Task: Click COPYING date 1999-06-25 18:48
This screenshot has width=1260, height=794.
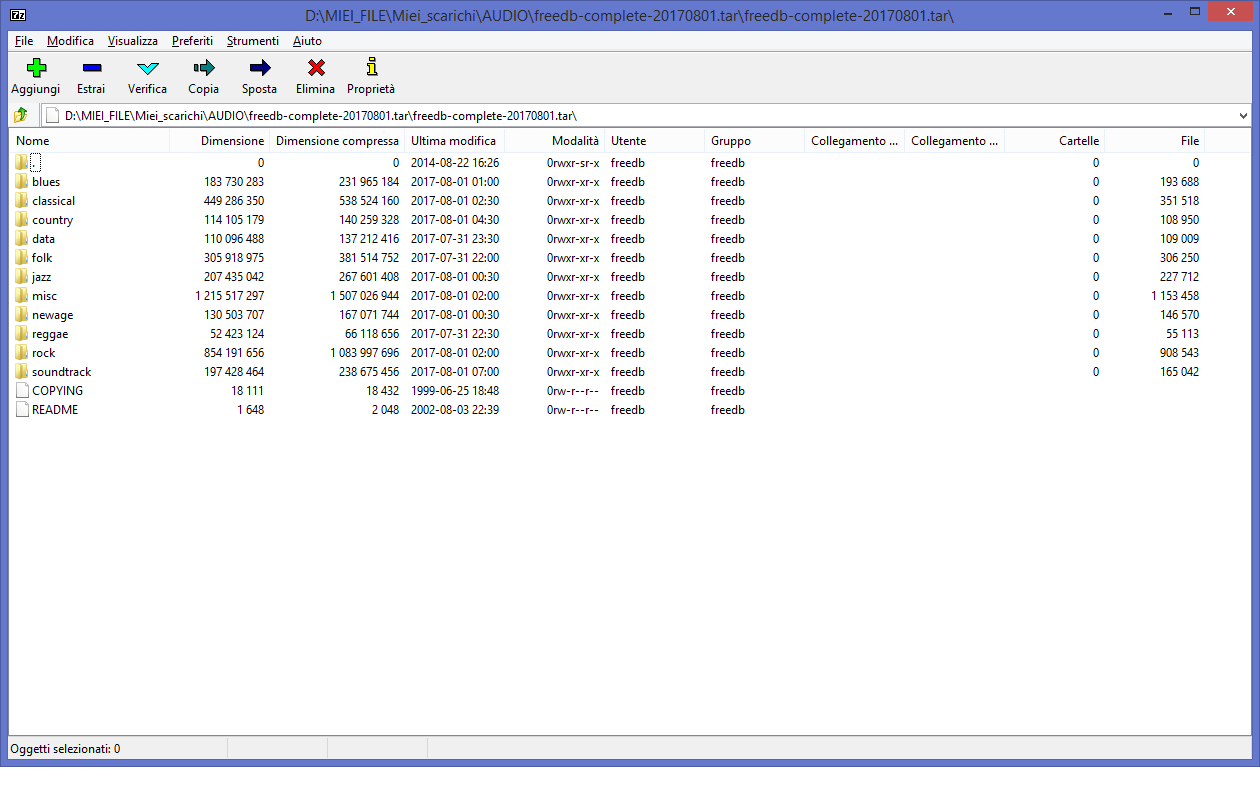Action: pos(455,391)
